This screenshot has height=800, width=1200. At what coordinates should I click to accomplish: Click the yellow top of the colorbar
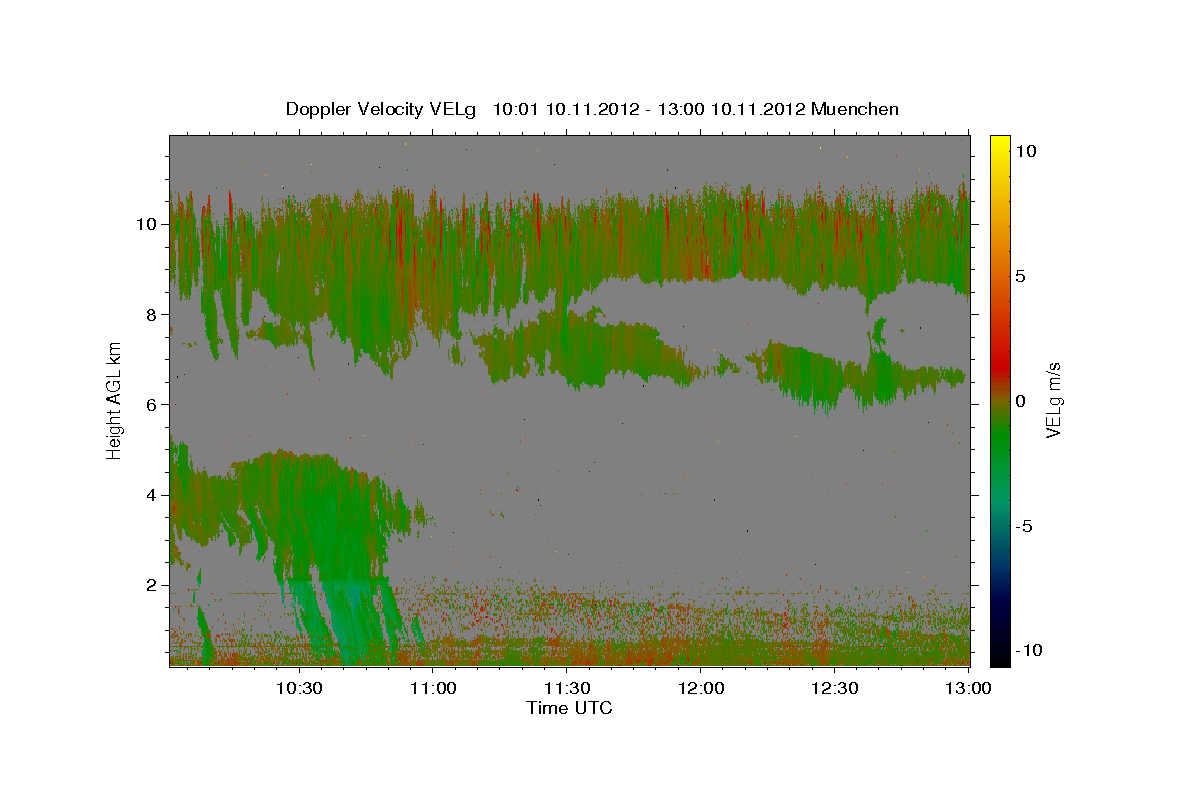(1000, 142)
